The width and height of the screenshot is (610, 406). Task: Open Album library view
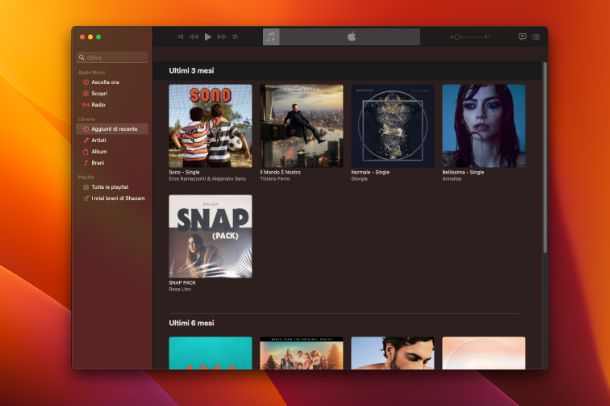coord(112,152)
